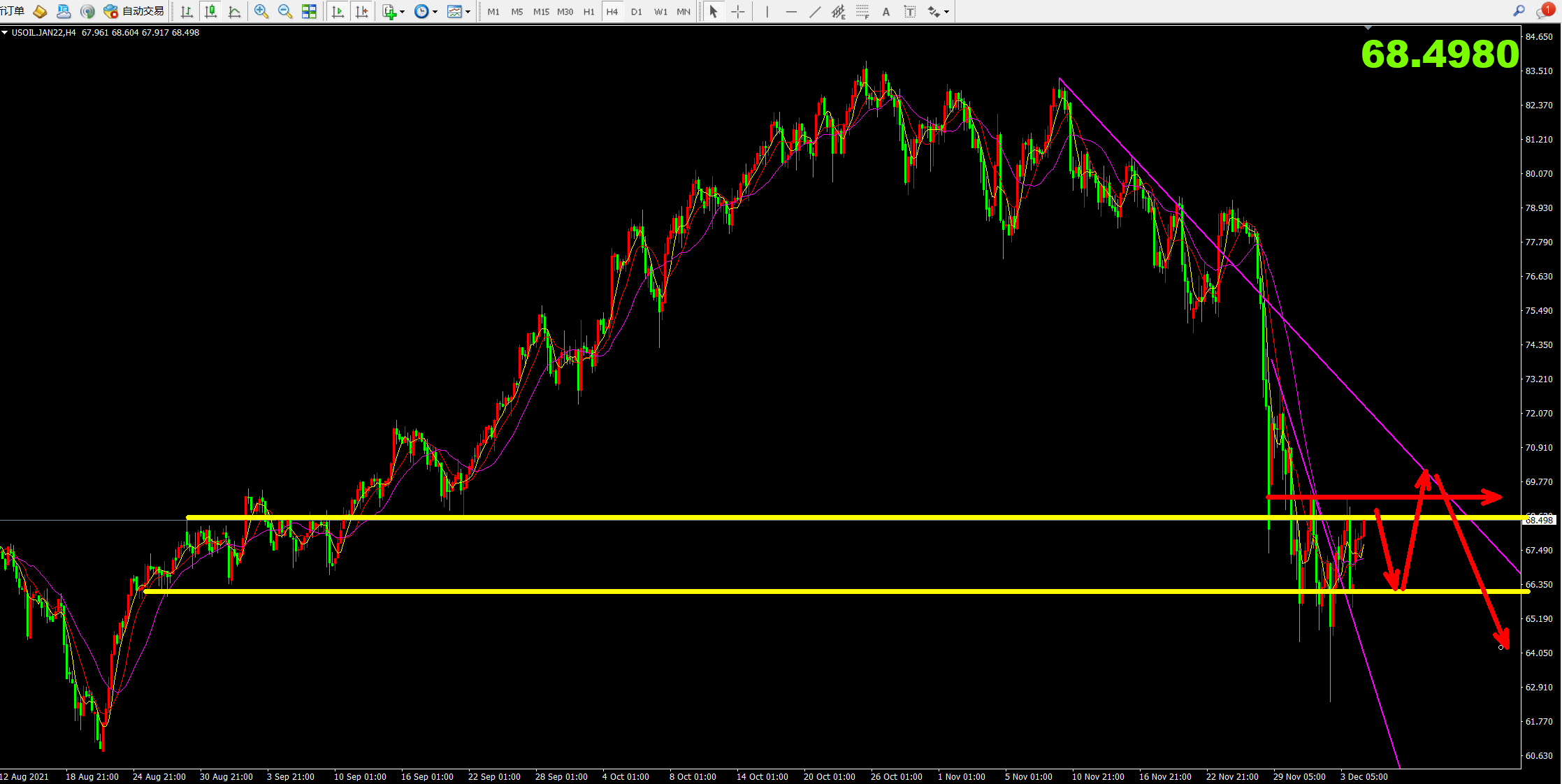Switch chart to bar chart mode
This screenshot has width=1562, height=784.
[187, 11]
